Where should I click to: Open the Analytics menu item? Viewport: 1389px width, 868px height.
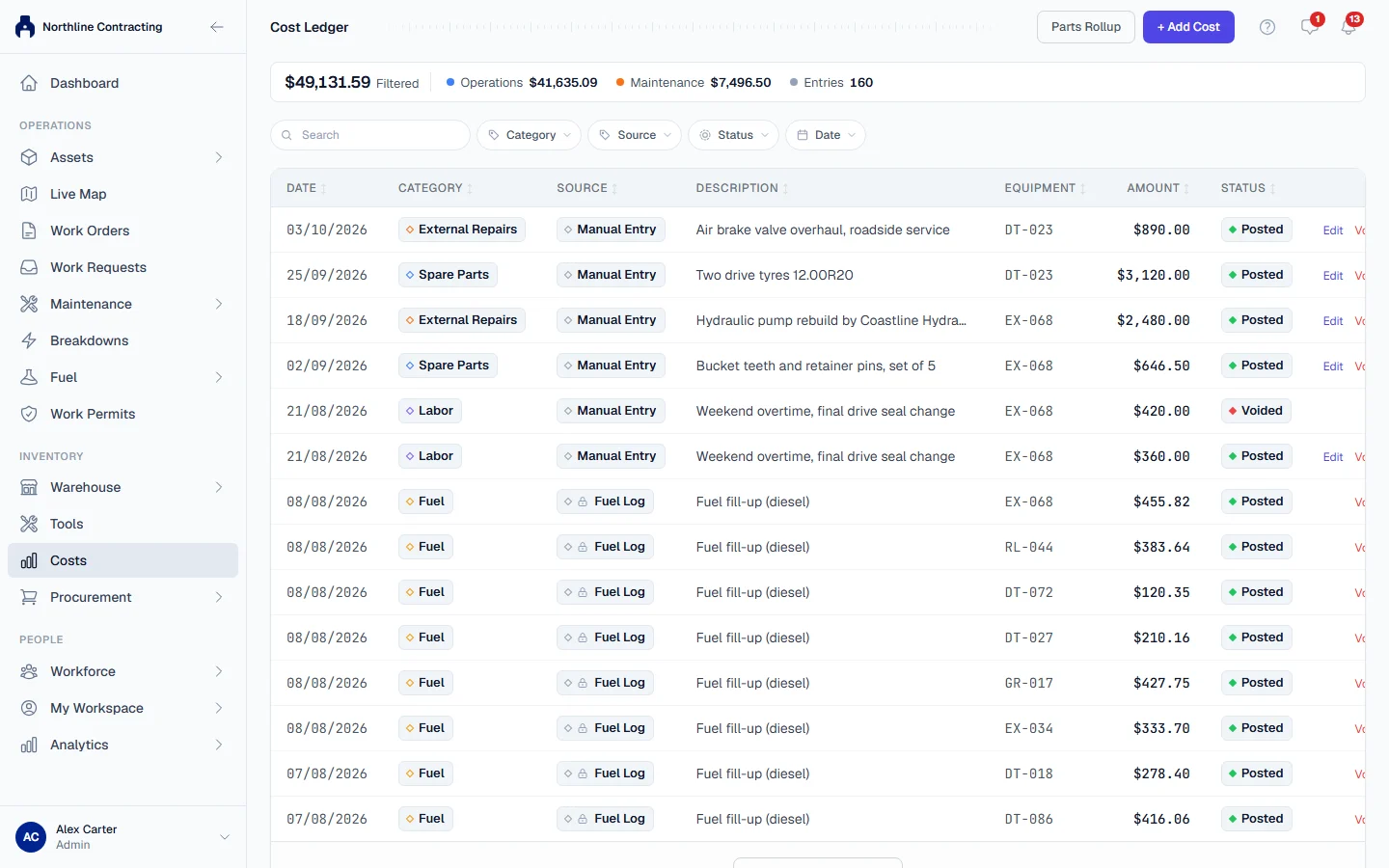point(123,745)
